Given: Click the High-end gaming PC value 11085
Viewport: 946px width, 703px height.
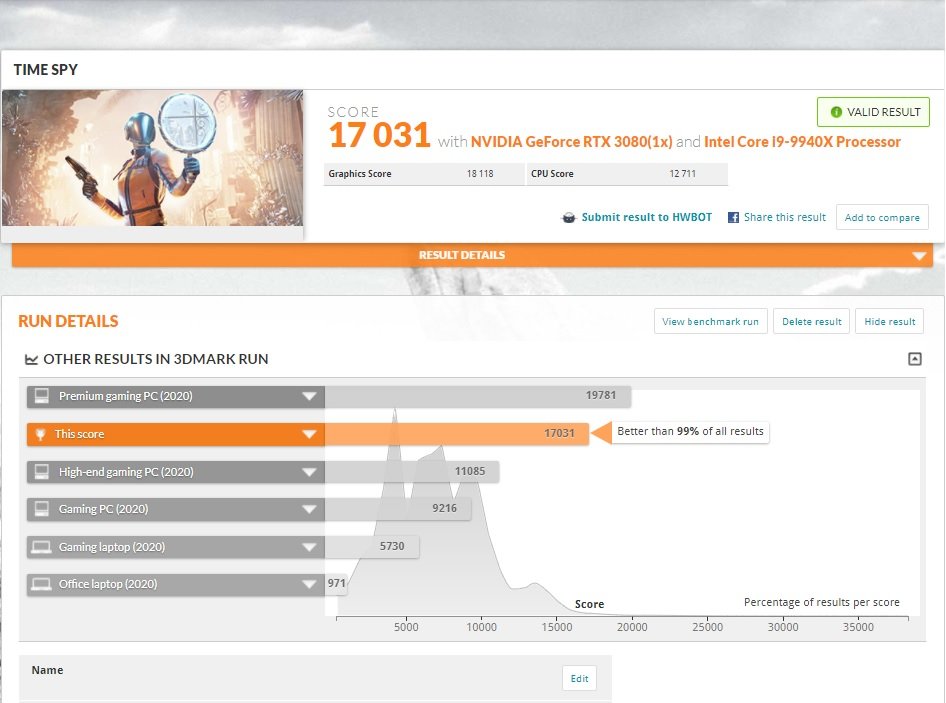Looking at the screenshot, I should (470, 471).
